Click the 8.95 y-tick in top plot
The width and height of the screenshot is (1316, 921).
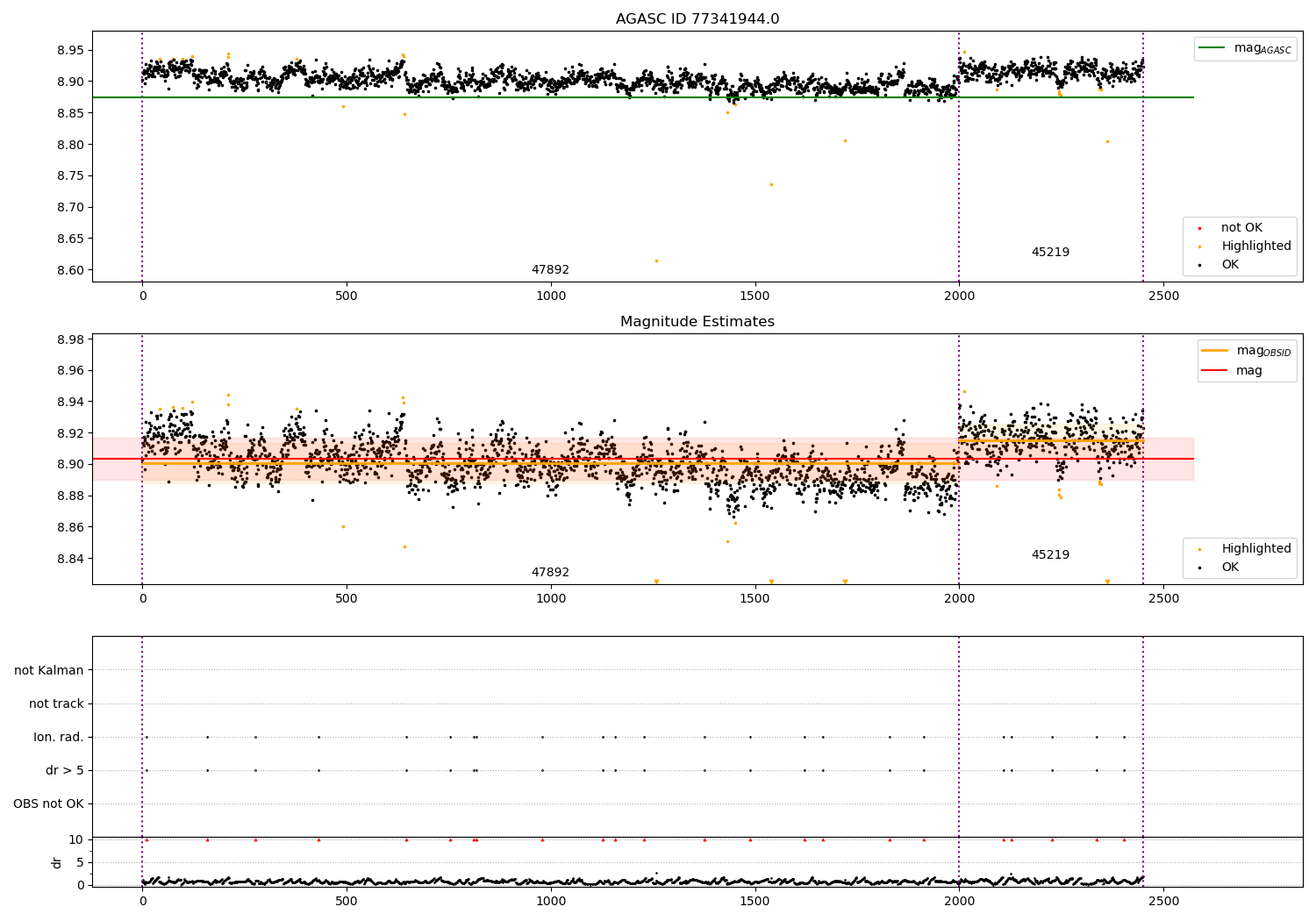(69, 50)
